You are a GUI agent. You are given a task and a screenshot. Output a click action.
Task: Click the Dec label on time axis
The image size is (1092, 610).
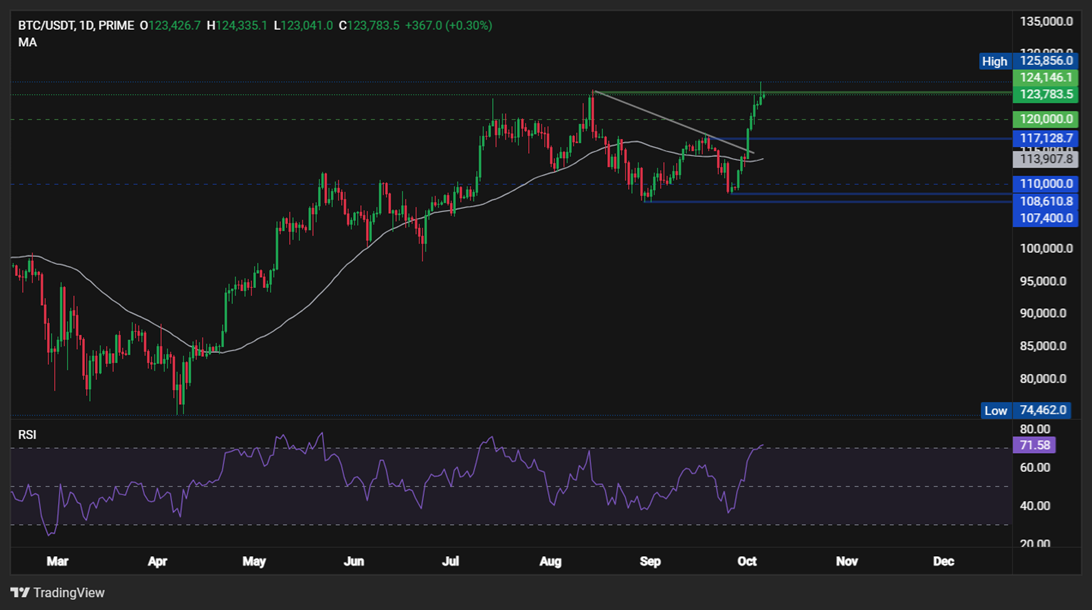(943, 562)
